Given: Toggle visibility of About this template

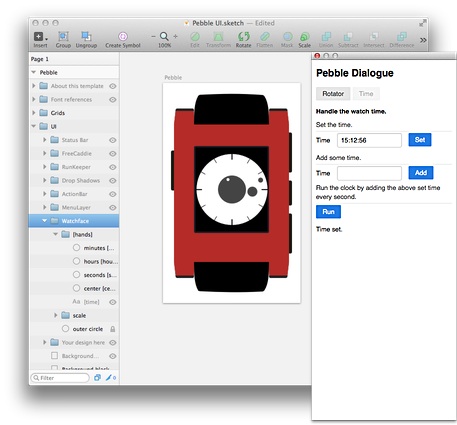Looking at the screenshot, I should point(113,86).
